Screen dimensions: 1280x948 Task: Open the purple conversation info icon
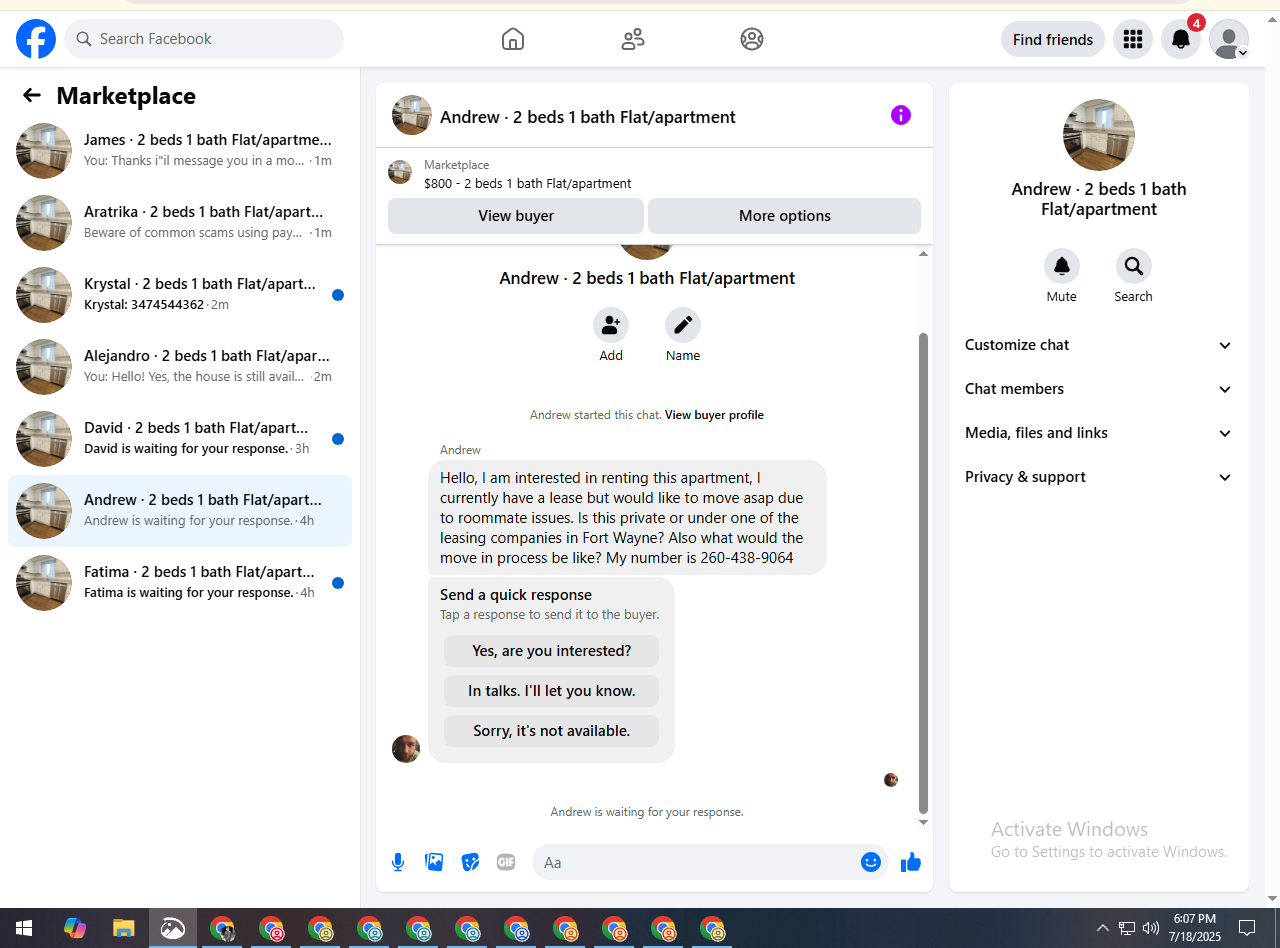click(x=901, y=115)
